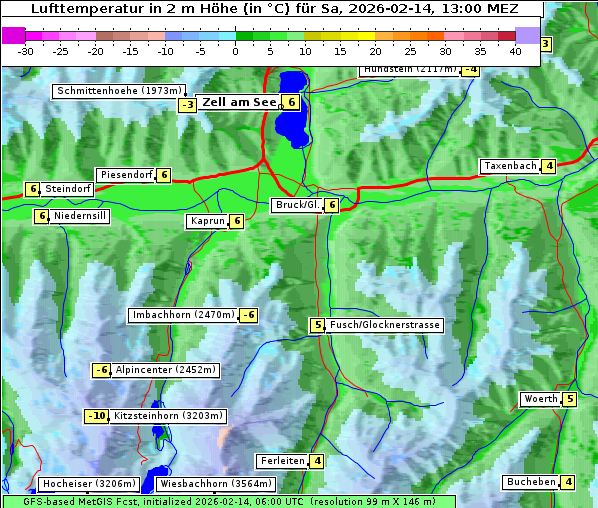
Task: Select the -6 value left of Alpincenter
Action: [101, 370]
